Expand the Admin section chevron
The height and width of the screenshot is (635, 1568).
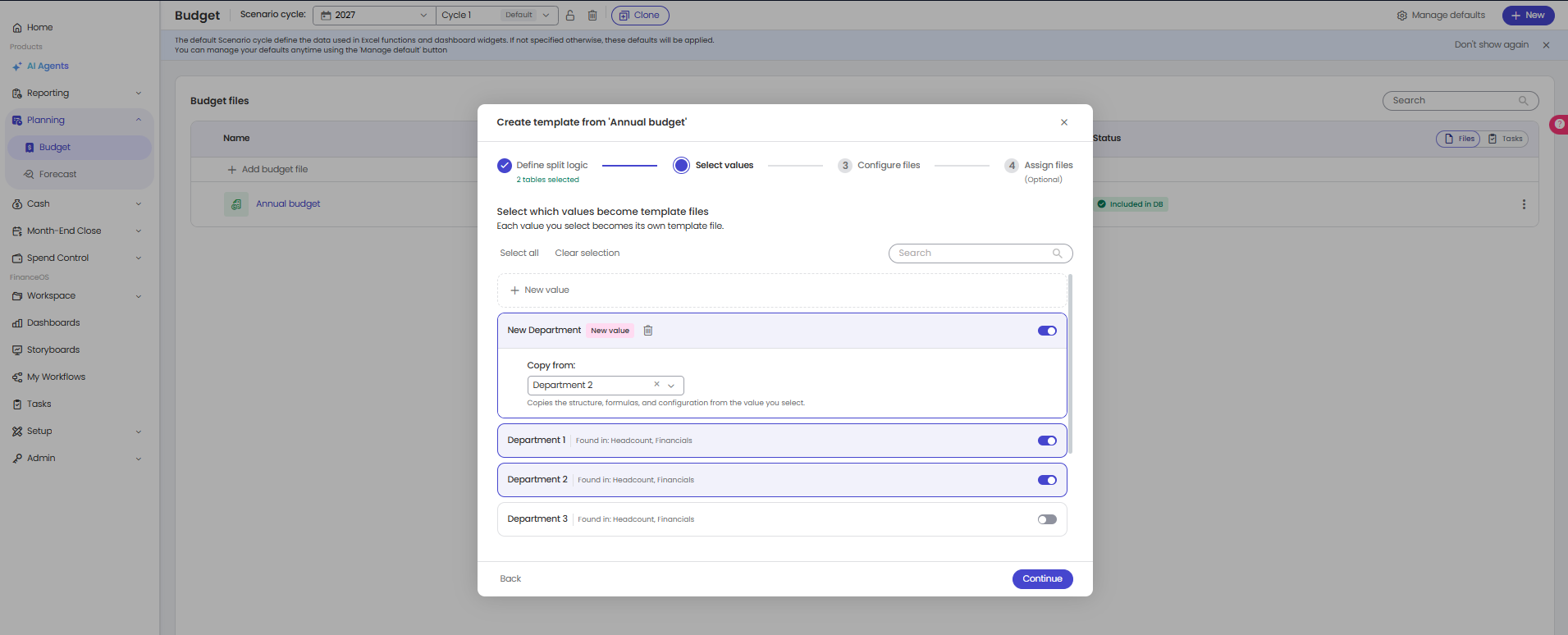139,459
